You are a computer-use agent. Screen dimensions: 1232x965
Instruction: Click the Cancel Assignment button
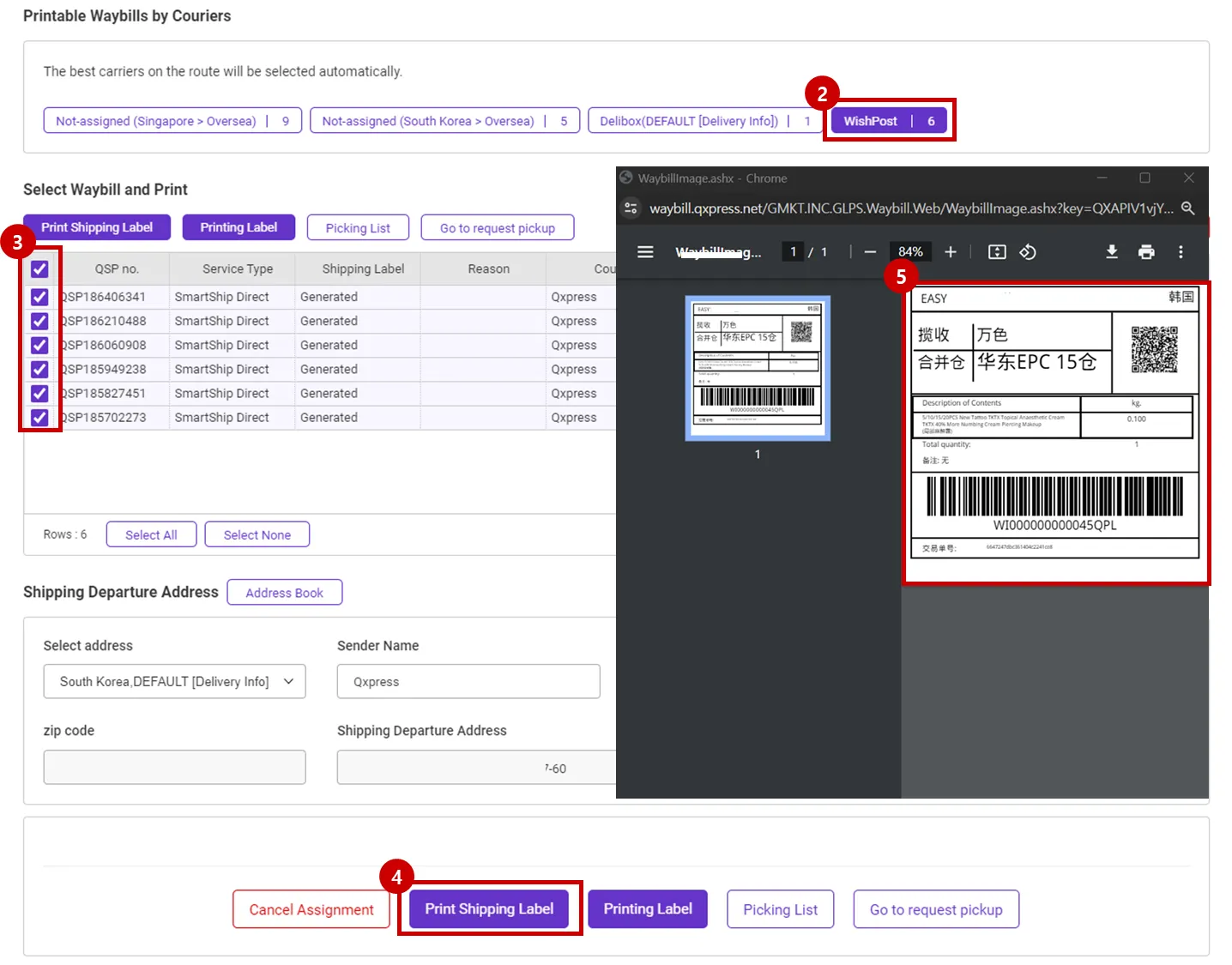tap(311, 909)
